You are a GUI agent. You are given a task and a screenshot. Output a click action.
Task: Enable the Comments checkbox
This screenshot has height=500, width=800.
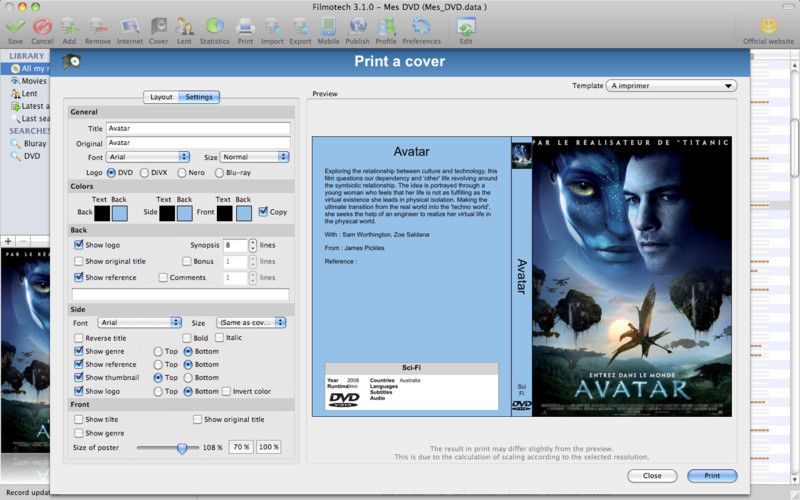click(x=163, y=278)
